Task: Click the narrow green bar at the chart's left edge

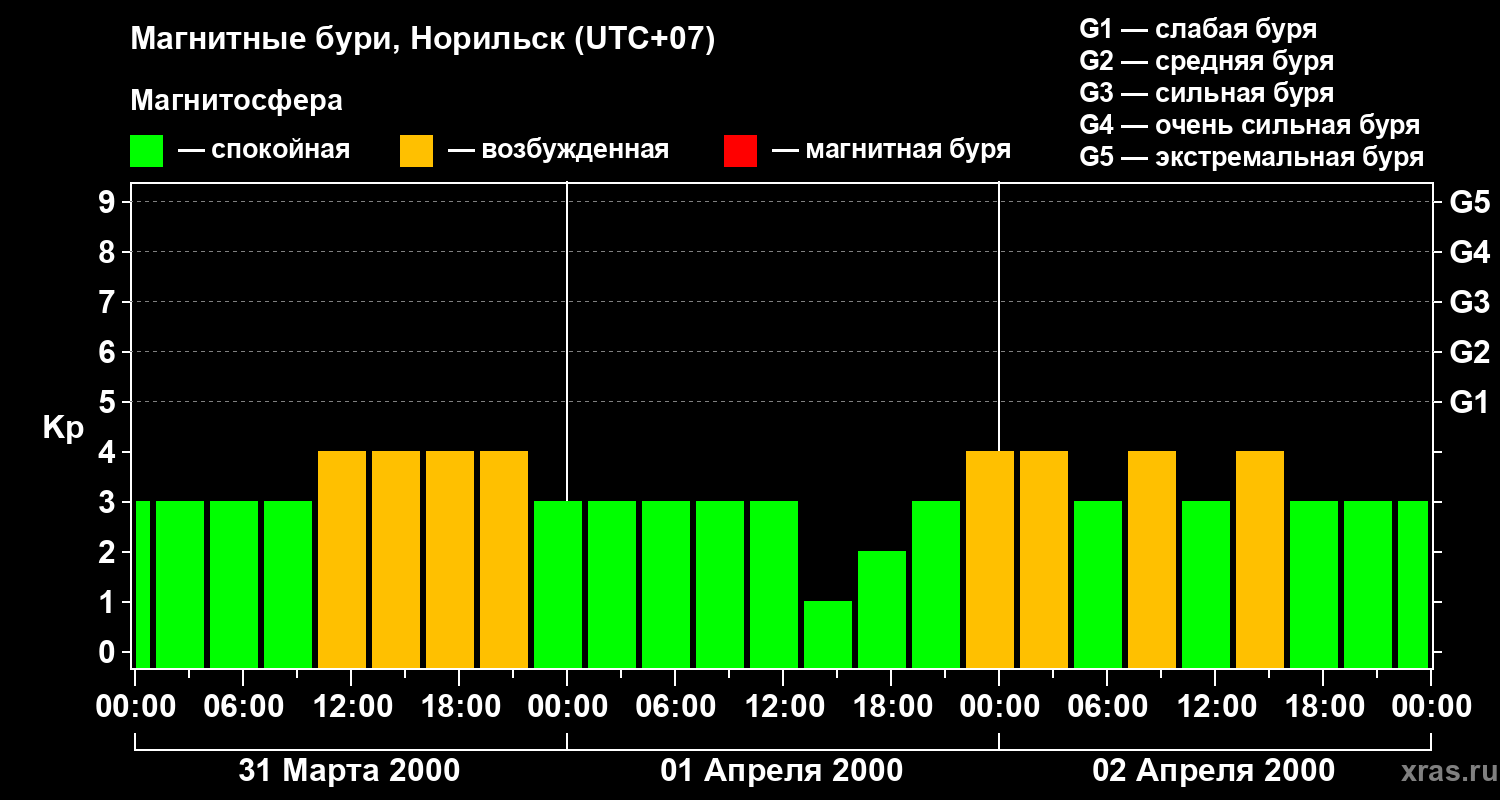Action: 142,584
